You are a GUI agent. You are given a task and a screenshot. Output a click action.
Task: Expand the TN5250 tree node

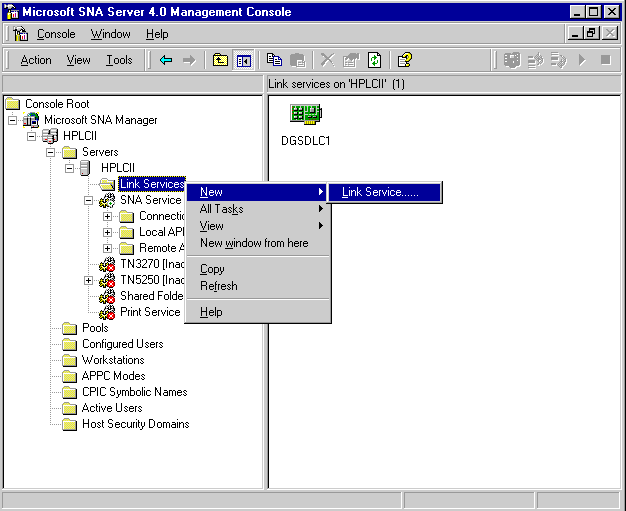(x=89, y=280)
